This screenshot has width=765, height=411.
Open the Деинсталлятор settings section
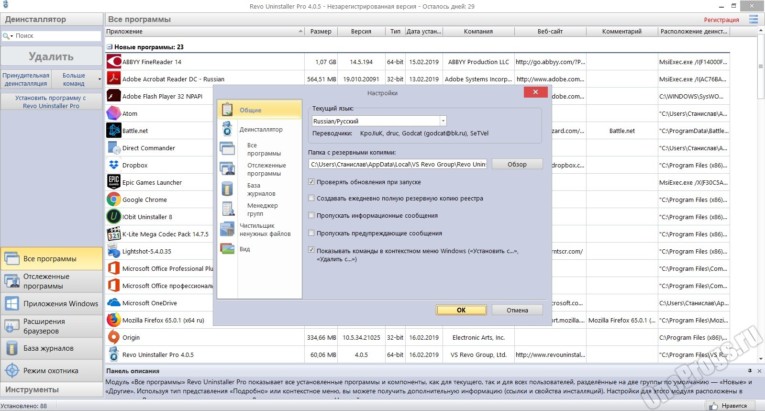click(260, 129)
